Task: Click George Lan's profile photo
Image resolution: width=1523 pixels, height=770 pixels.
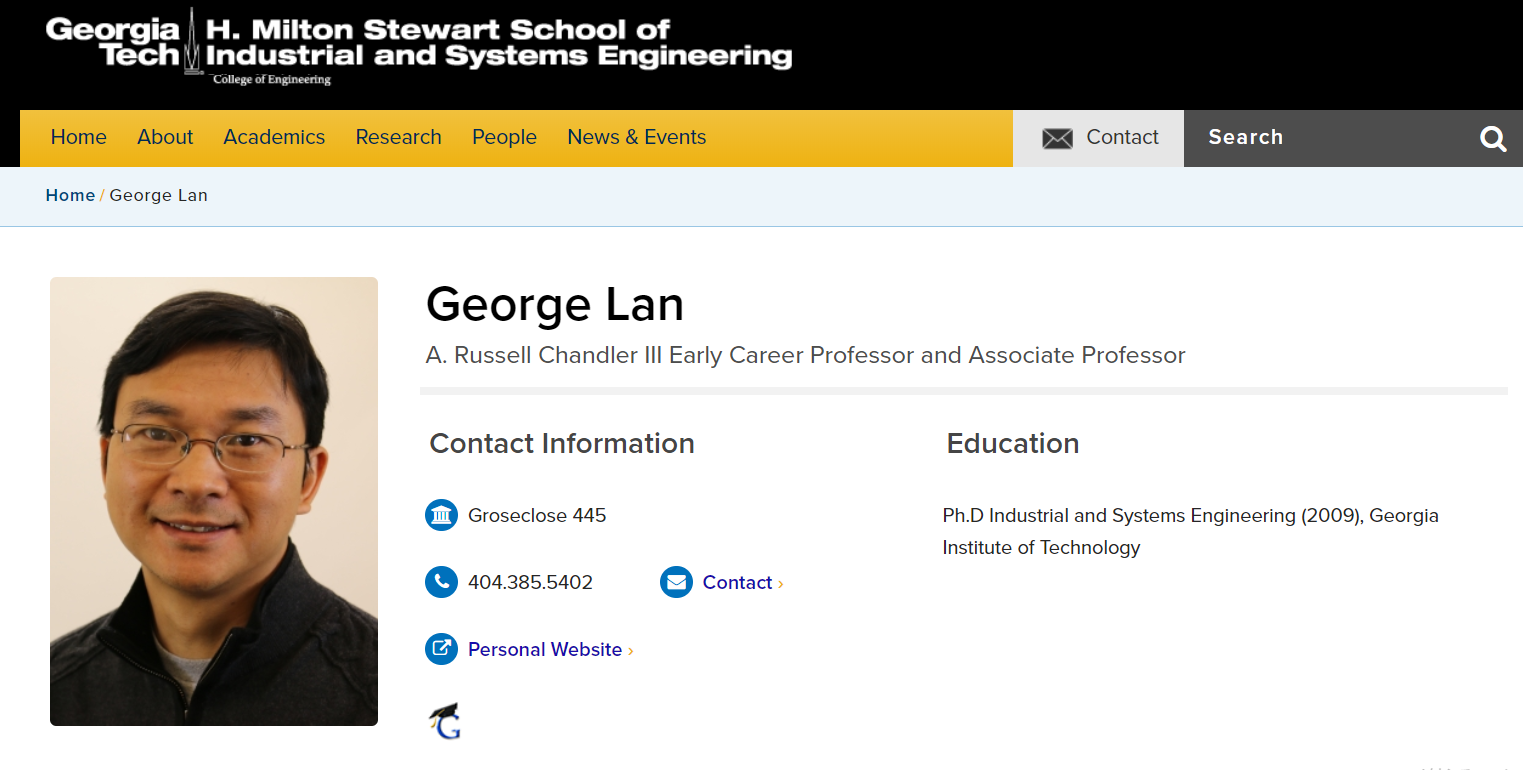Action: (x=214, y=501)
